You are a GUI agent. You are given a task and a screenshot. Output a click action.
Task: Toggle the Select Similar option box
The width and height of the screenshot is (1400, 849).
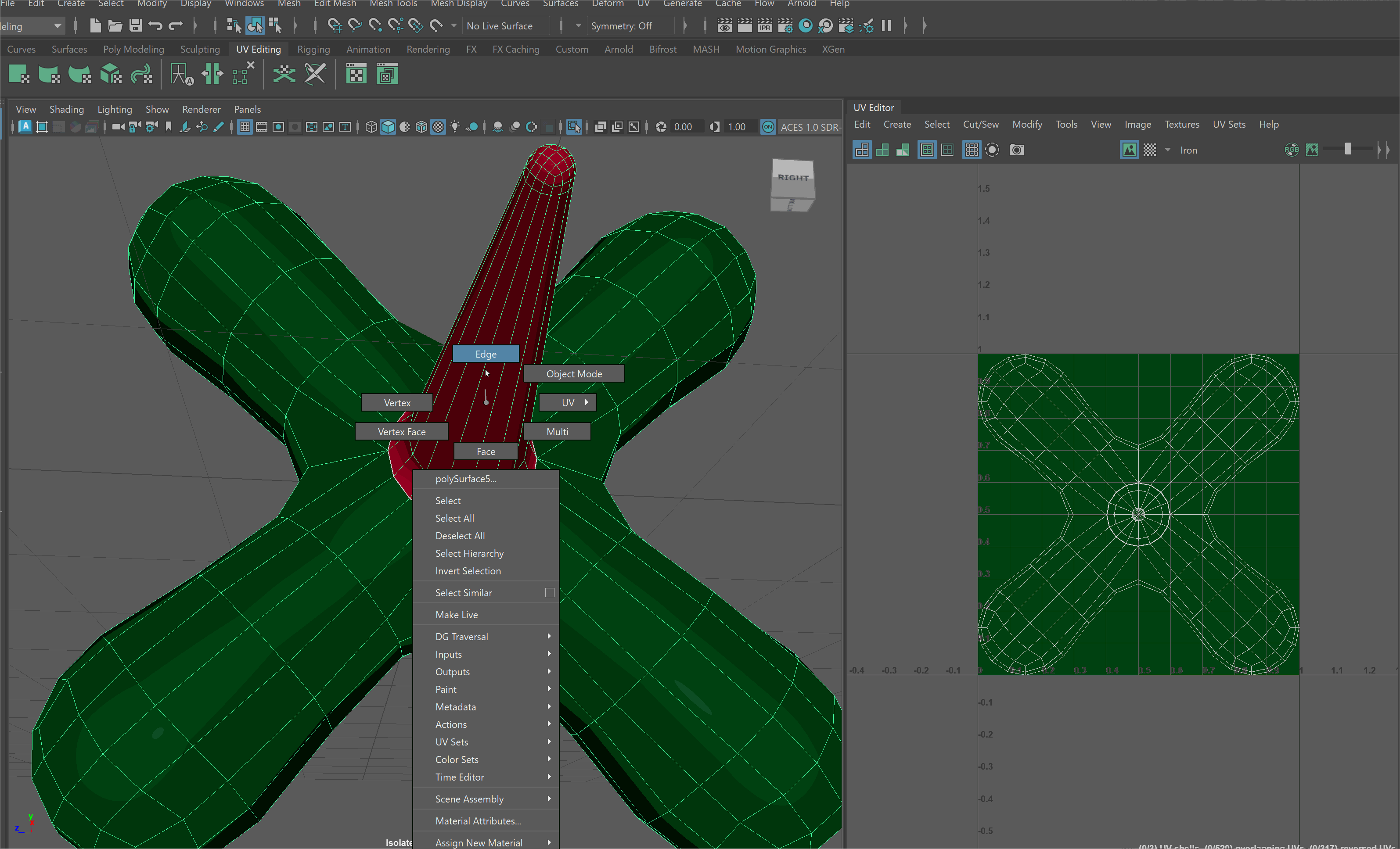point(550,592)
